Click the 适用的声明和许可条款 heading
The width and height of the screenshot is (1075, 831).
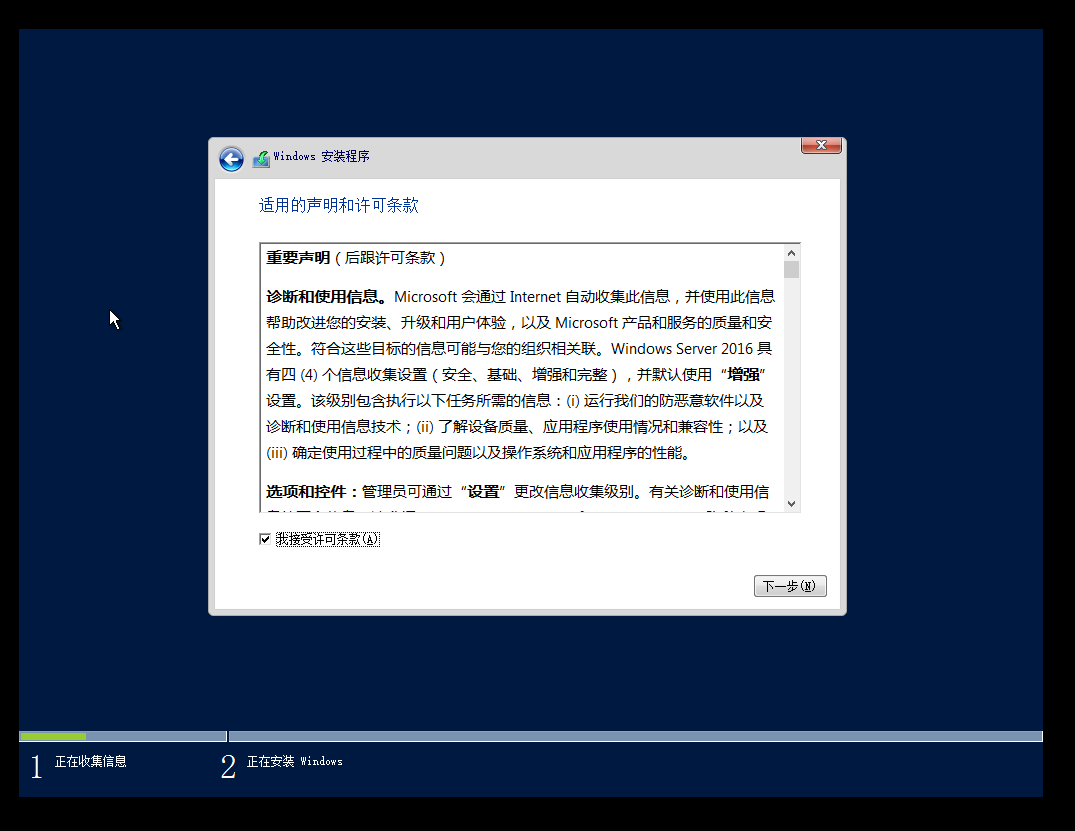(338, 205)
